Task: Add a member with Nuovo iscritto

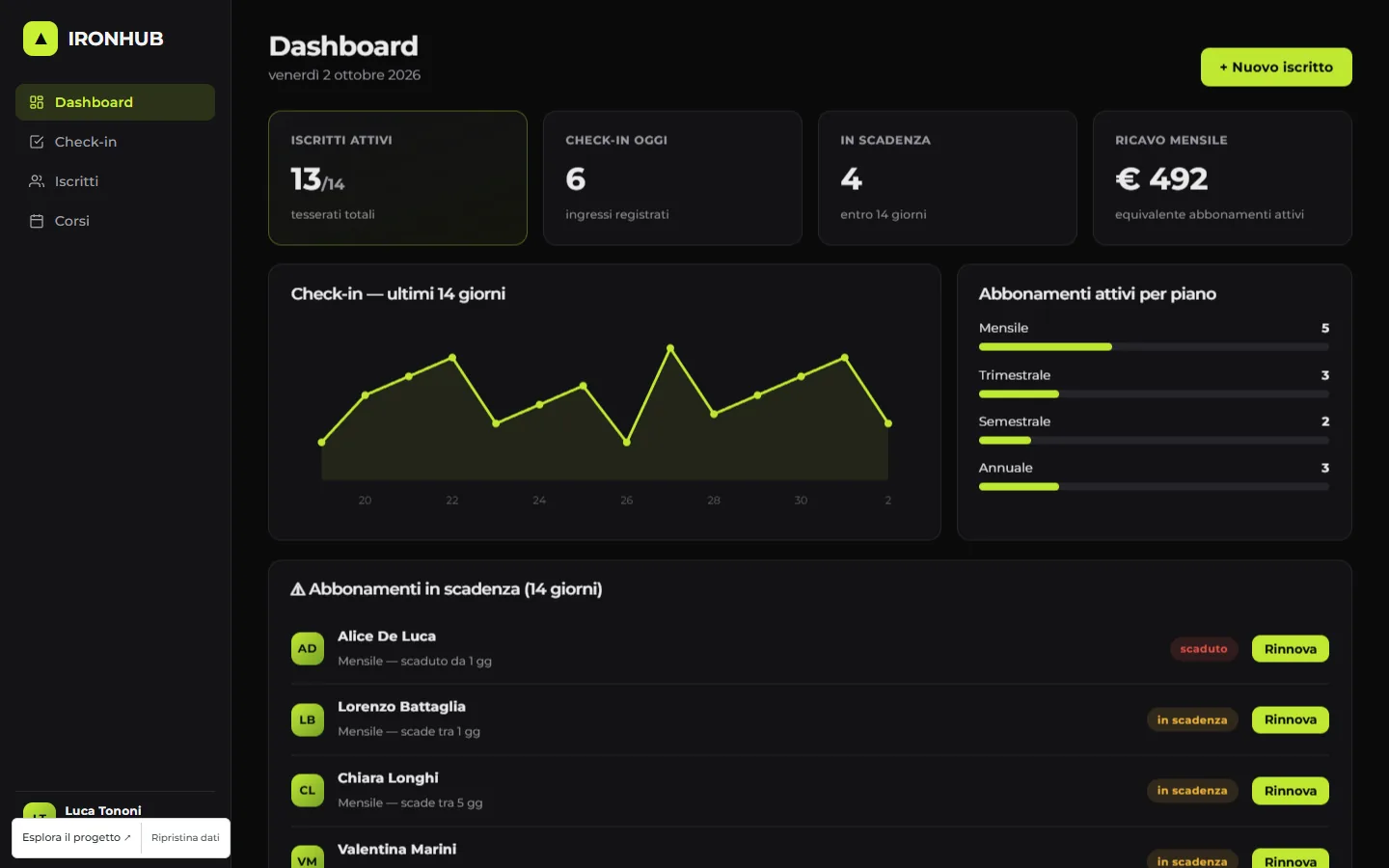Action: point(1276,68)
